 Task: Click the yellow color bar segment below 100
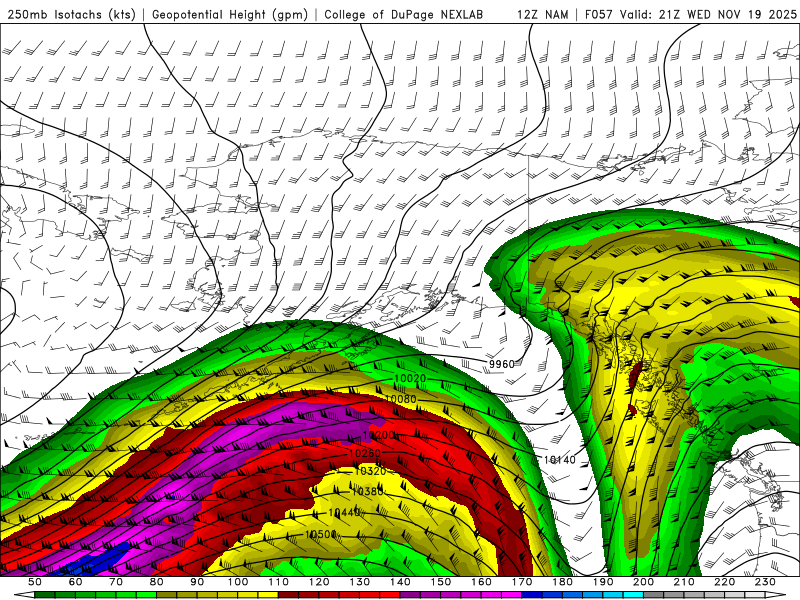(248, 595)
